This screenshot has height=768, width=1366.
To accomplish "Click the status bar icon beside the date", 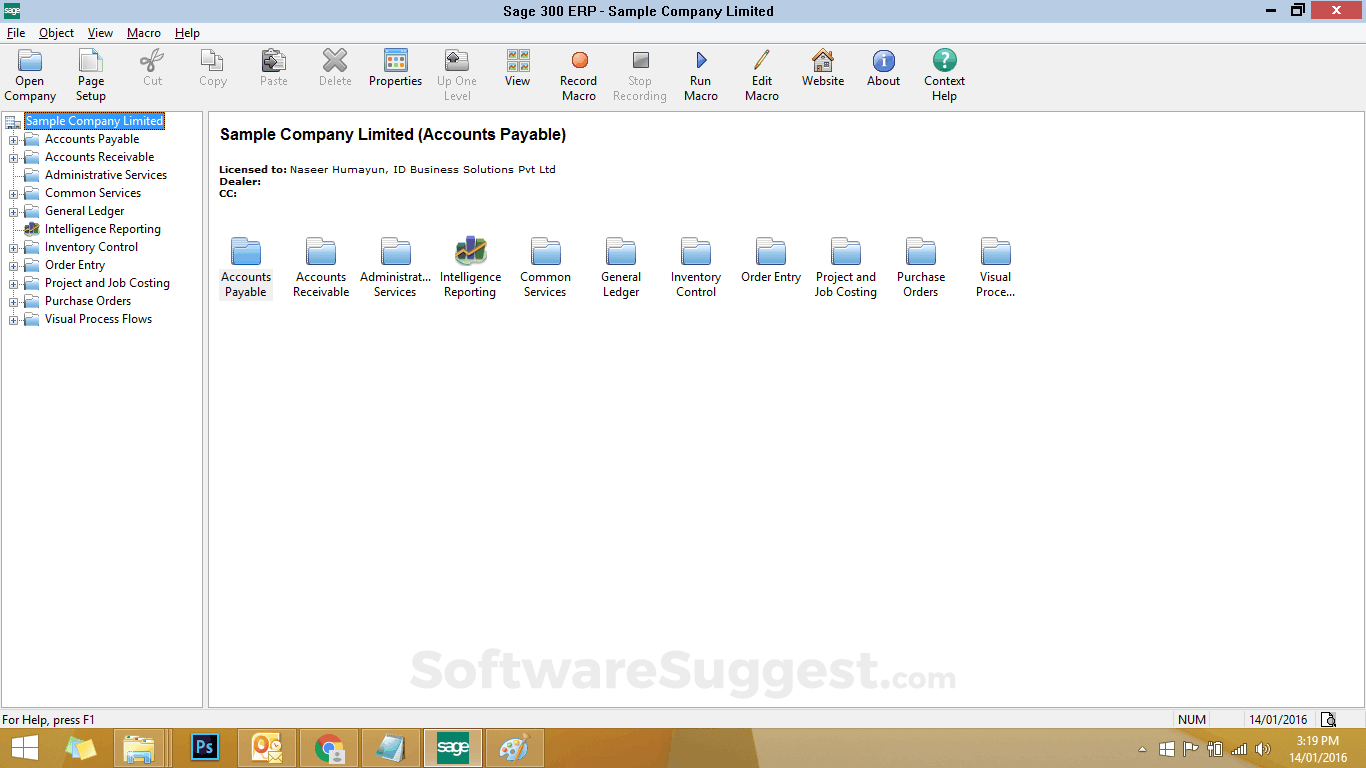I will (x=1328, y=719).
